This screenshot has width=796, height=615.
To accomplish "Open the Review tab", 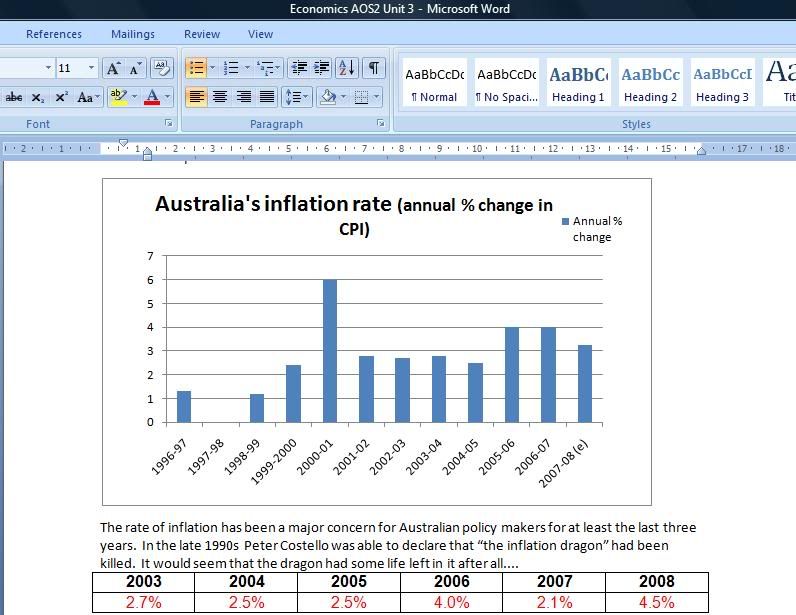I will (x=202, y=34).
